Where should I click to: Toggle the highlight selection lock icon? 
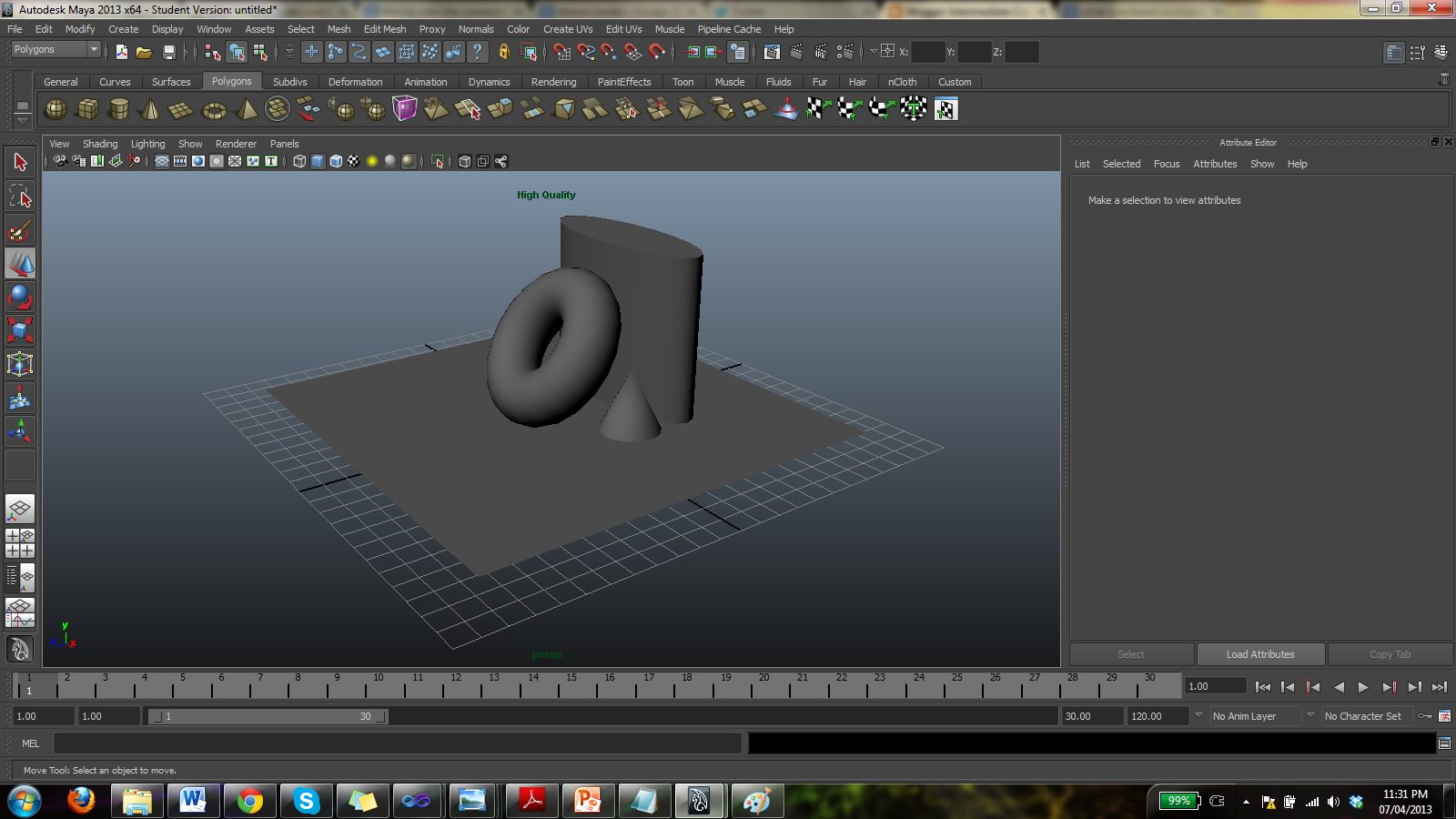[503, 52]
